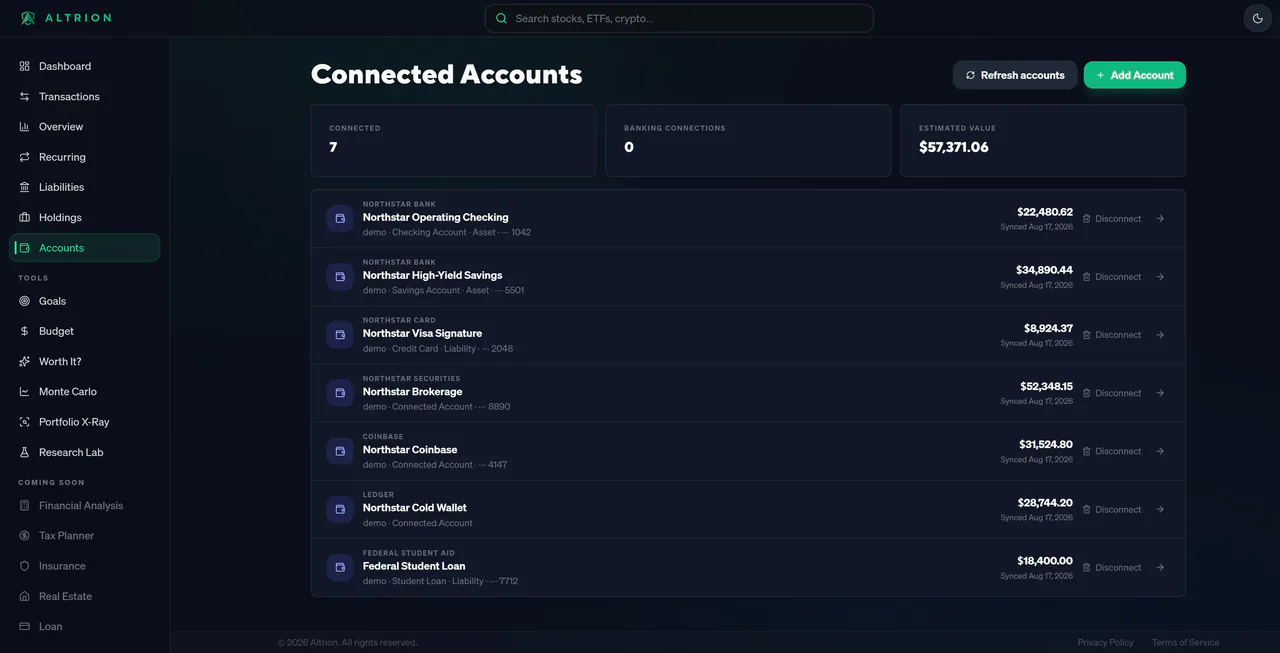Click the $34,890.44 balance
1280x653 pixels.
point(1044,270)
